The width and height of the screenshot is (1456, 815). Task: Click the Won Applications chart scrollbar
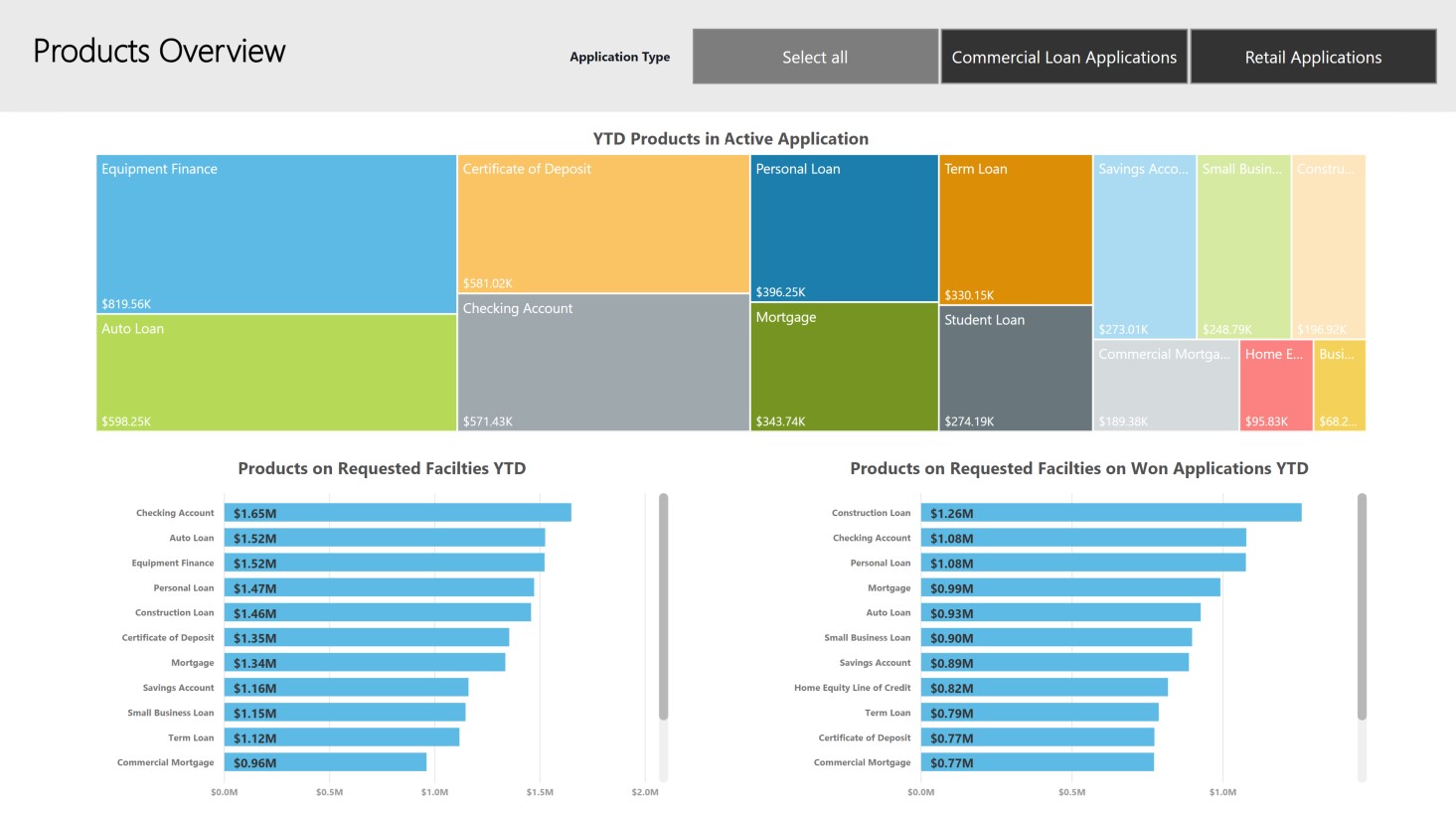[1362, 606]
